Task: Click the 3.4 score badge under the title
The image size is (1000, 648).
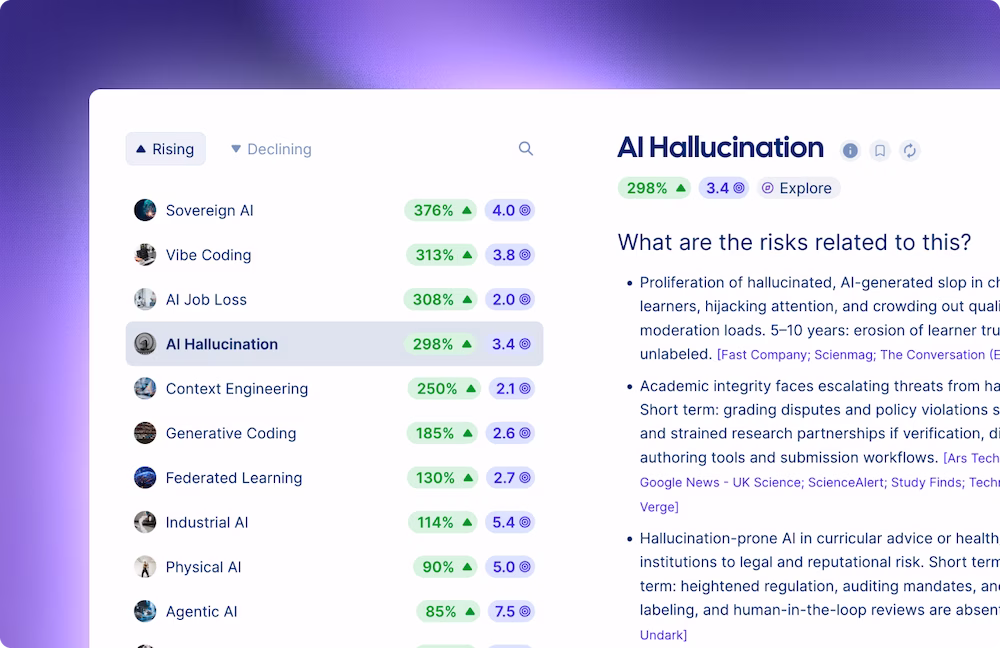Action: [724, 188]
